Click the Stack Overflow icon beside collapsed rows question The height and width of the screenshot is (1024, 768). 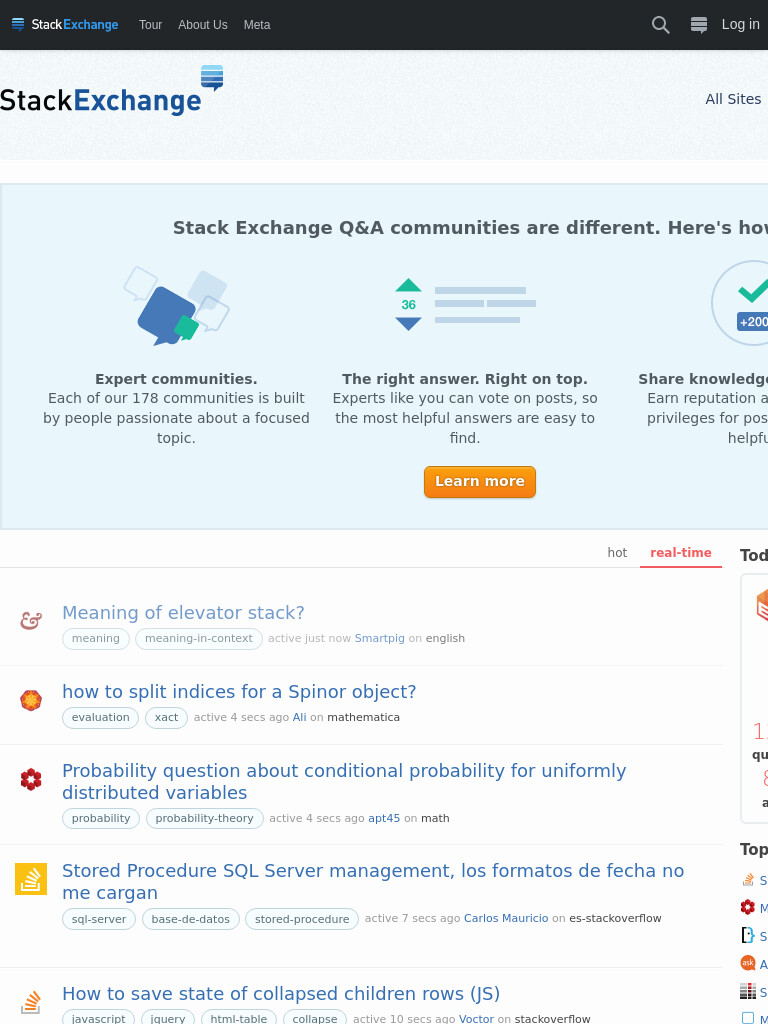(31, 1002)
